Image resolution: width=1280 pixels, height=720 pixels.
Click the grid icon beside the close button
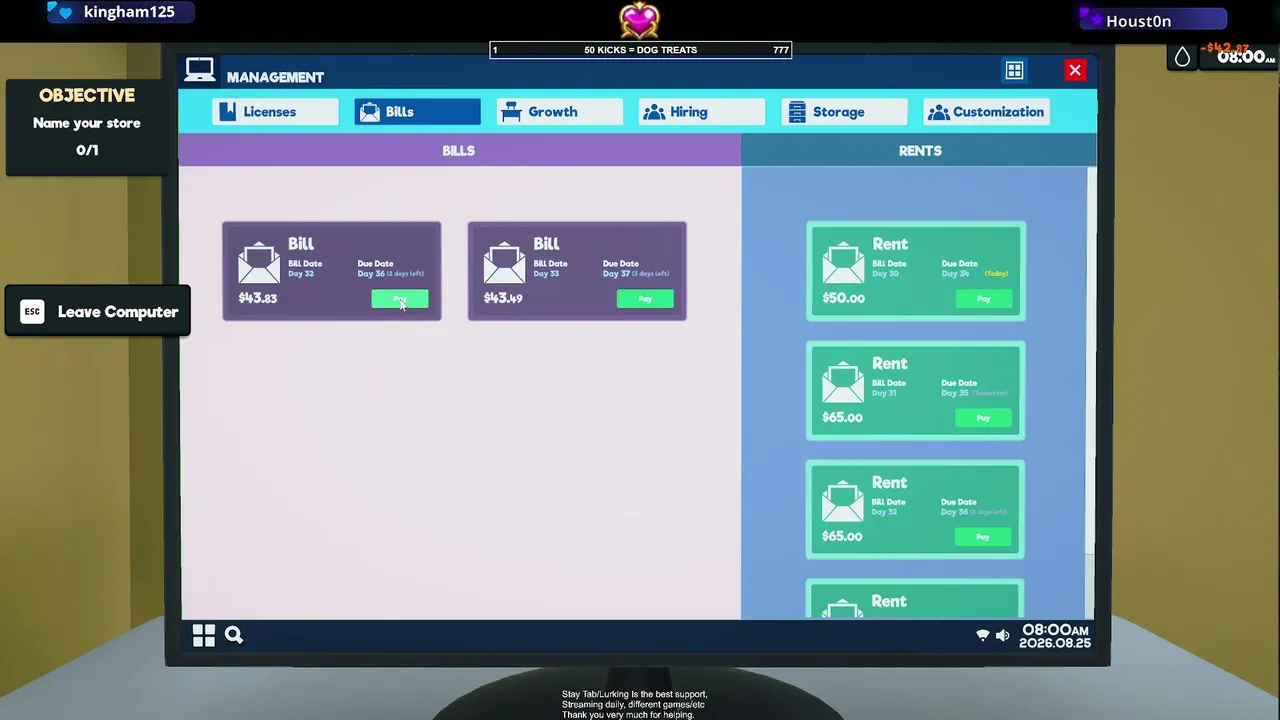click(x=1014, y=70)
